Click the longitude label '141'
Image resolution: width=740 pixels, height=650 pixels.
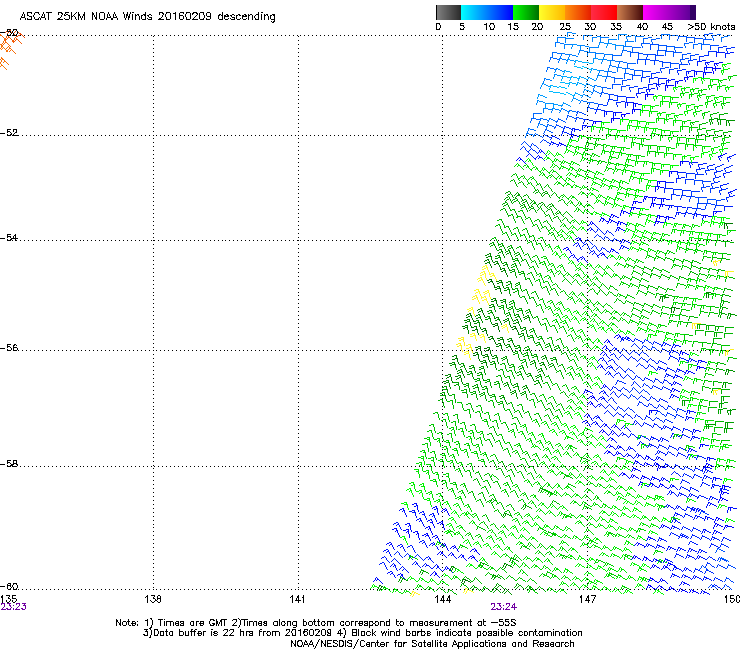click(297, 599)
